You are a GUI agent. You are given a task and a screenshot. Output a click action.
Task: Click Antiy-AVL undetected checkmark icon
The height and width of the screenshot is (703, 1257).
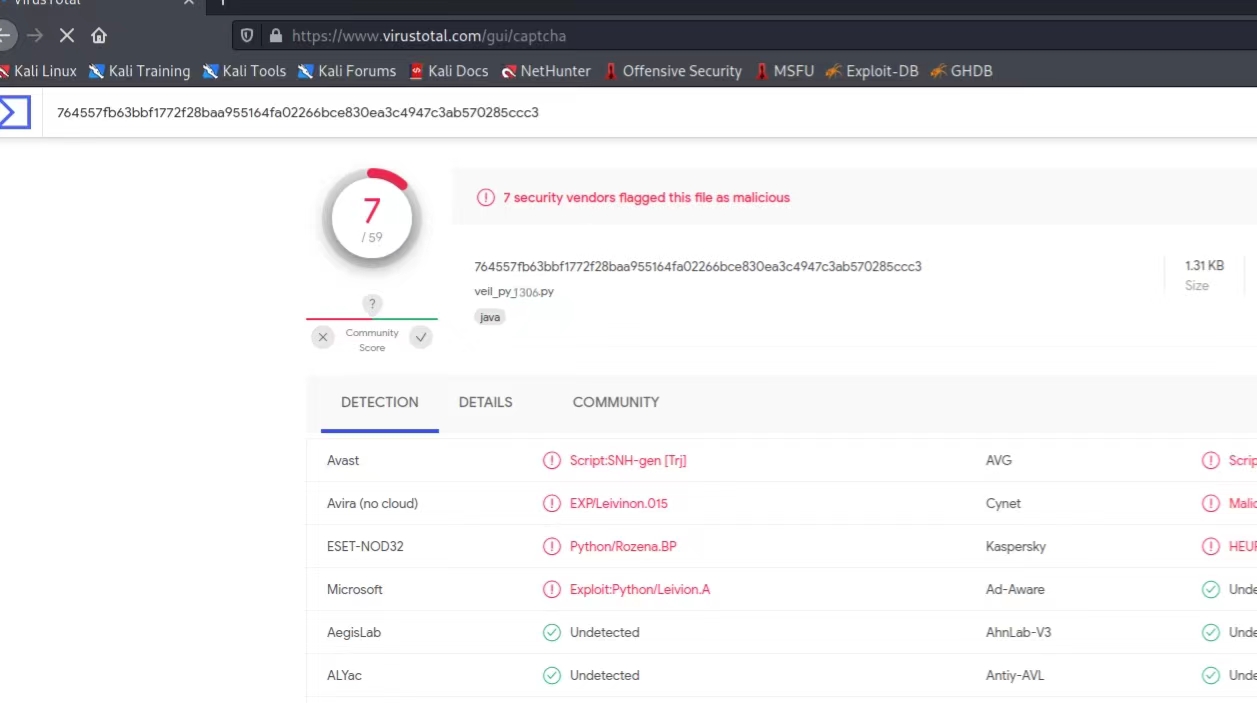pyautogui.click(x=1211, y=675)
